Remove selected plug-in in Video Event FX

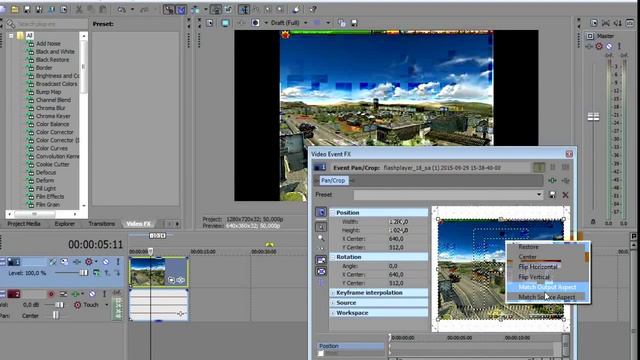click(565, 180)
